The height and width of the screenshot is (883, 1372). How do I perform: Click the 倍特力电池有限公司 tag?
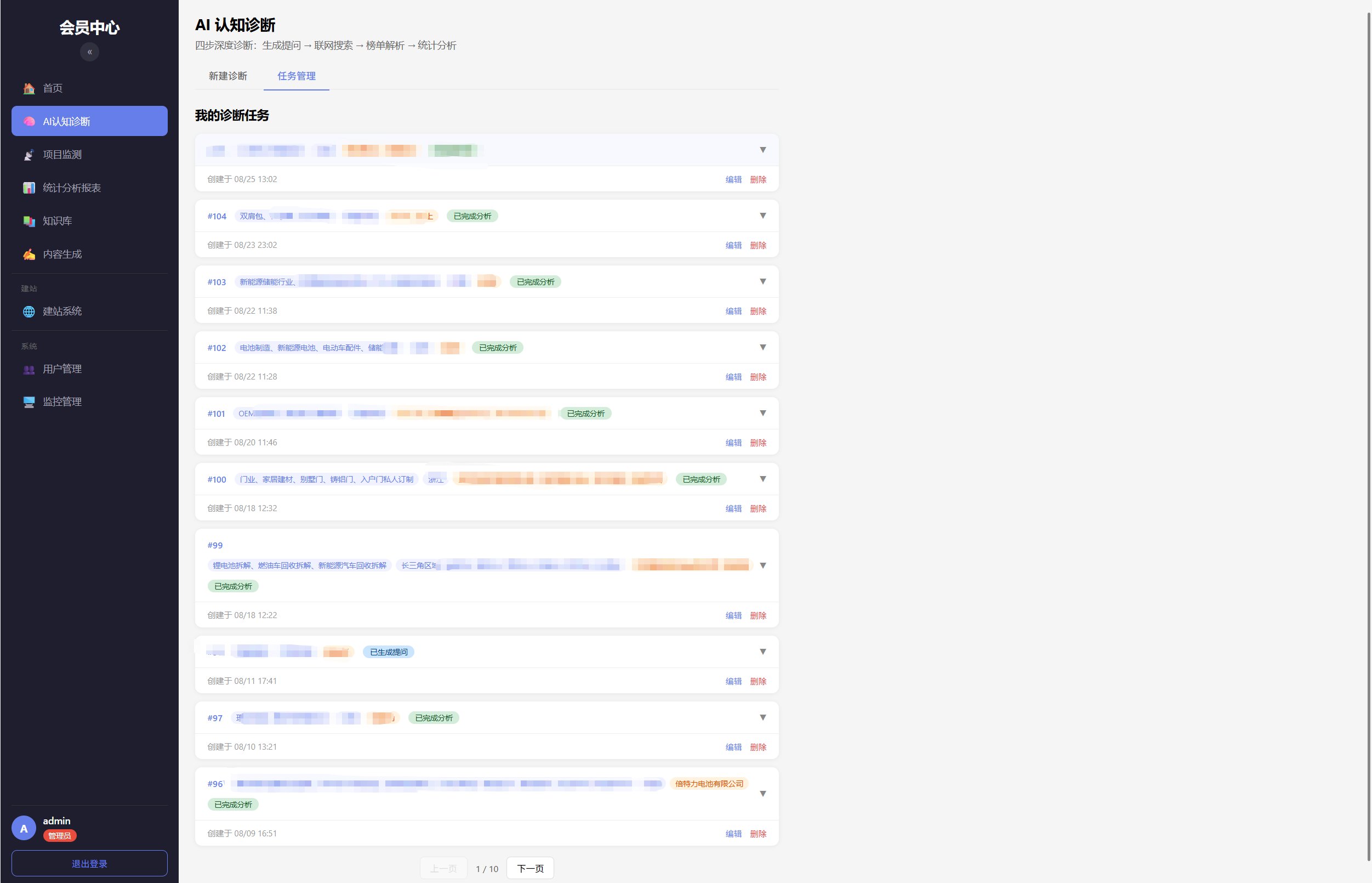click(x=709, y=784)
